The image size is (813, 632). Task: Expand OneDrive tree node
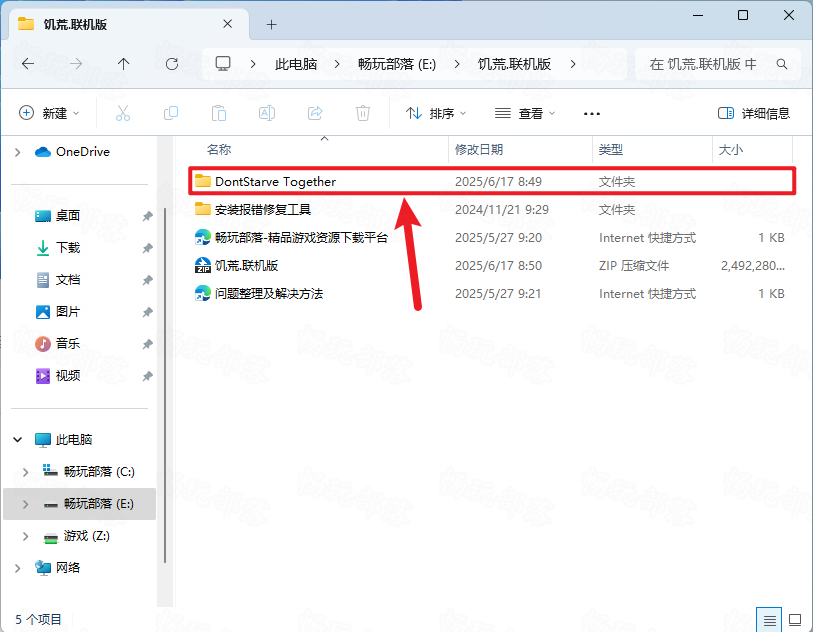click(x=18, y=152)
